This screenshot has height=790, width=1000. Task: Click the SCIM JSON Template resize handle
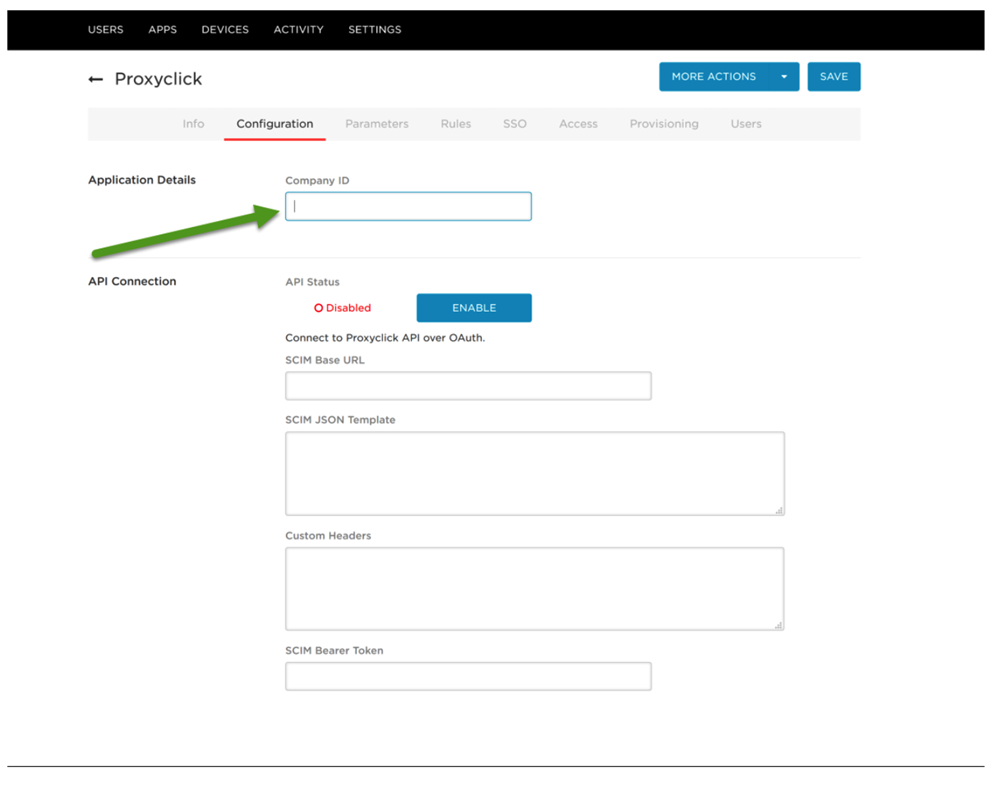[x=779, y=510]
